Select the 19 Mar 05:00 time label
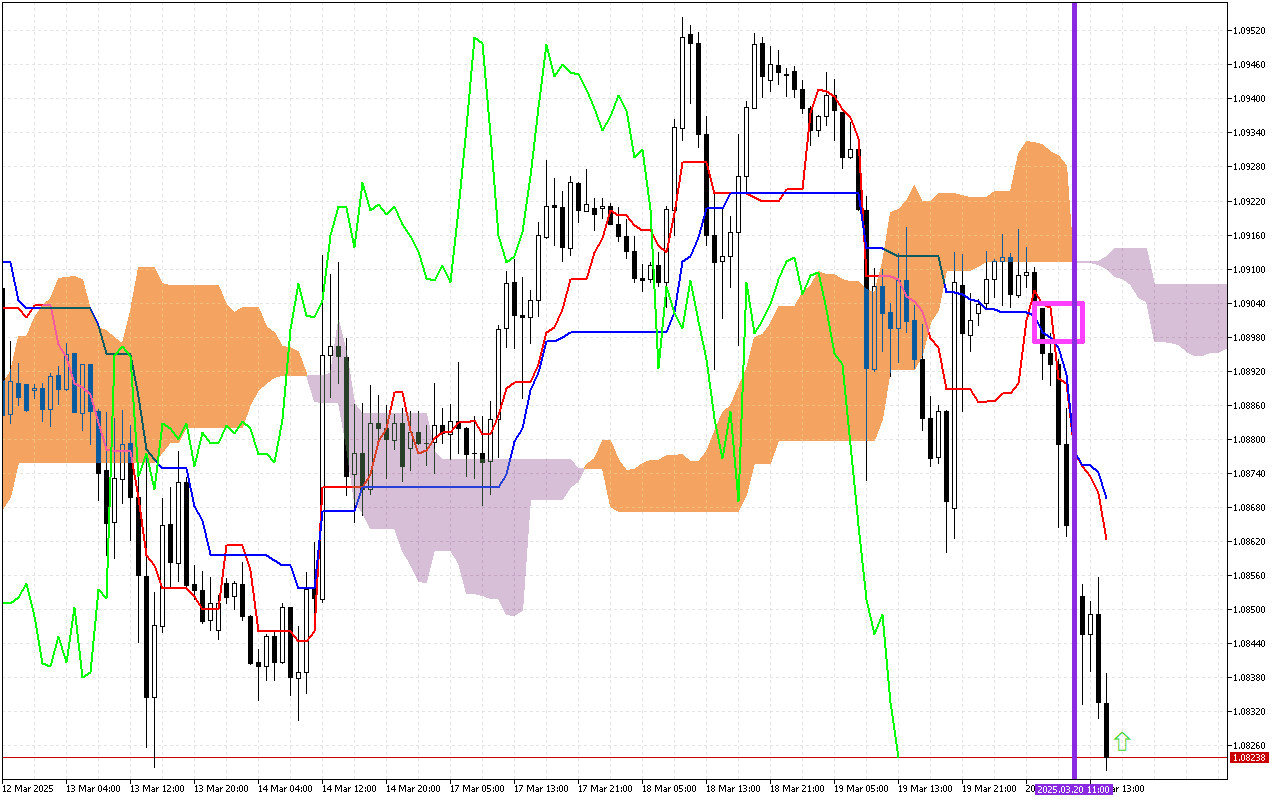Screen dimensions: 1280x800 (x=860, y=789)
